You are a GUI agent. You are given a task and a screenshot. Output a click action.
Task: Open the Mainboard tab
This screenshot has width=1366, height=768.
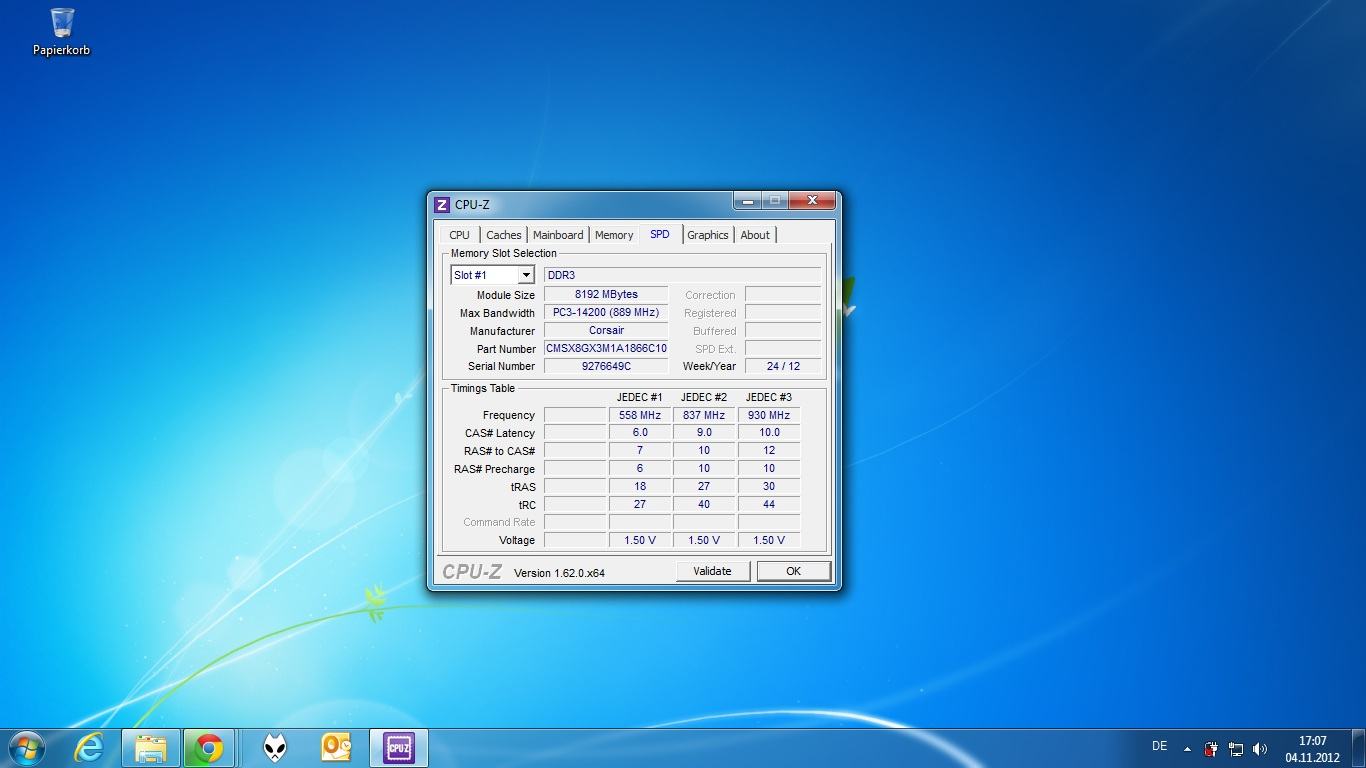557,235
